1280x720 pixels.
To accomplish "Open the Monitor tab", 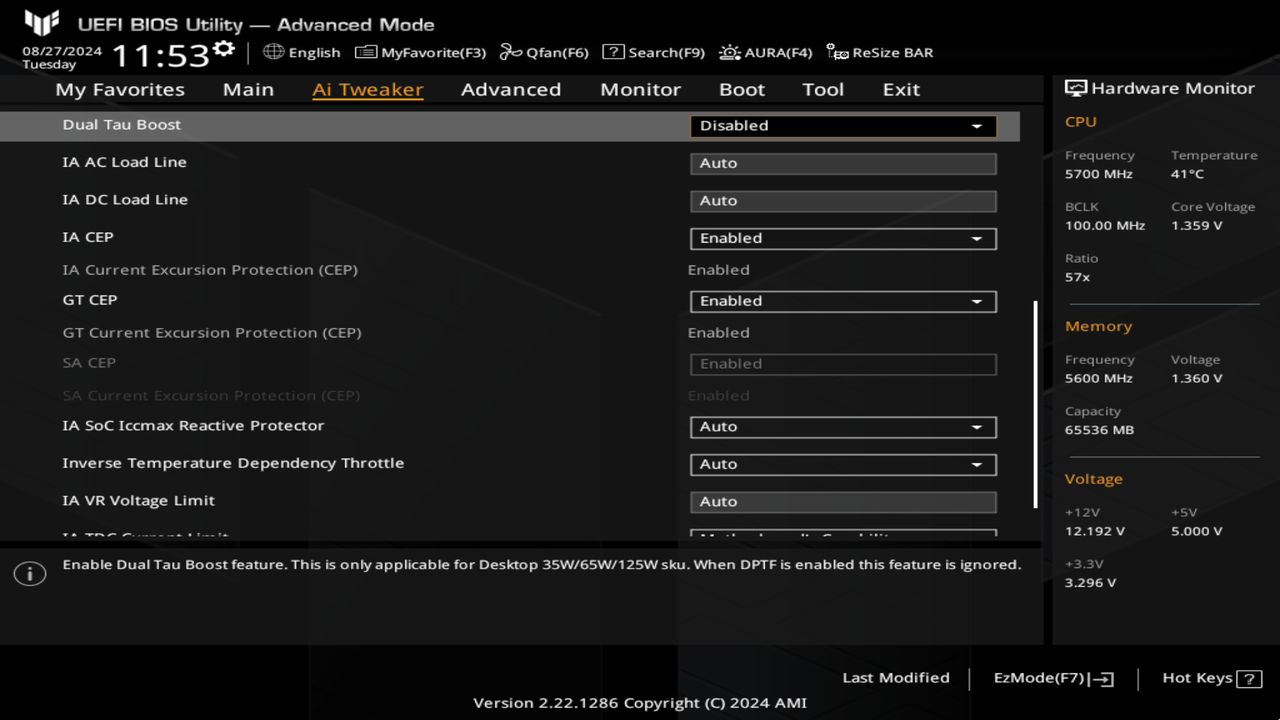I will 640,89.
